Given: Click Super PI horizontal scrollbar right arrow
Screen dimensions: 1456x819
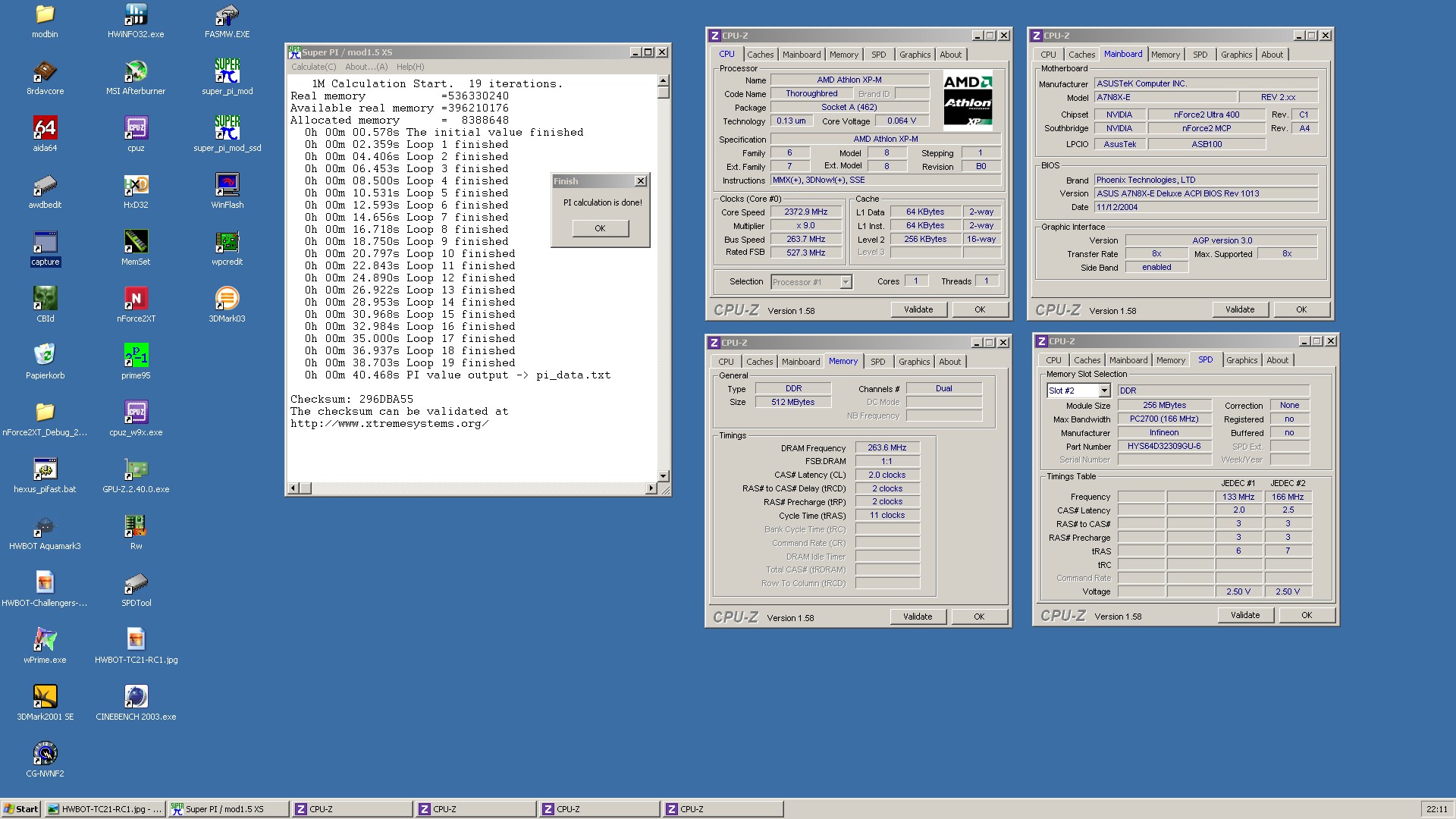Looking at the screenshot, I should 651,488.
